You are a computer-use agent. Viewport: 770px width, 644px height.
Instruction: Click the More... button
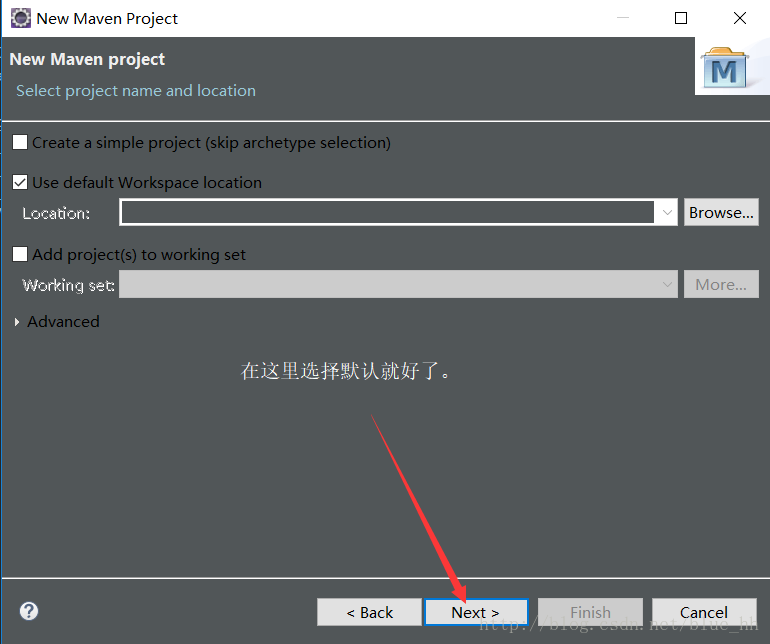(x=721, y=284)
